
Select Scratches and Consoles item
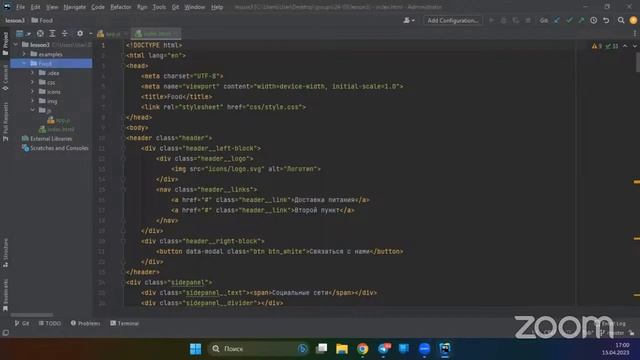click(x=55, y=148)
